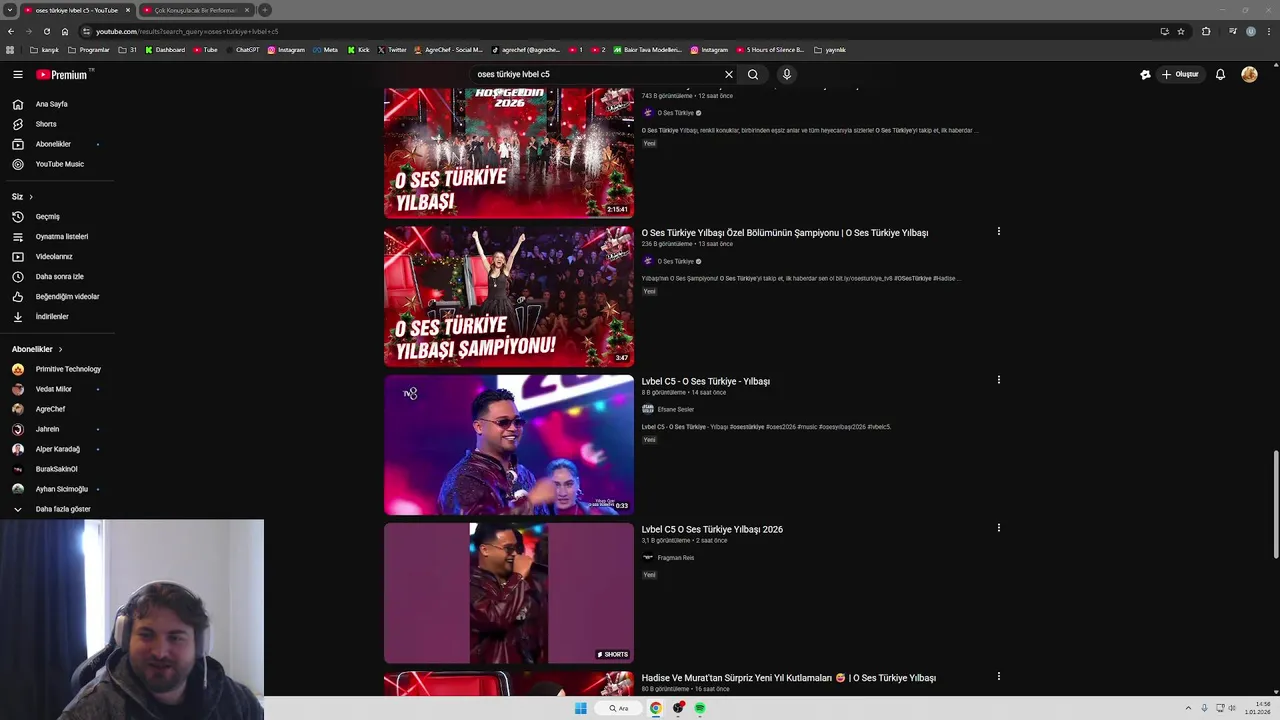This screenshot has width=1280, height=720.
Task: Click the icon left of Oluştur
Action: [x=1145, y=74]
